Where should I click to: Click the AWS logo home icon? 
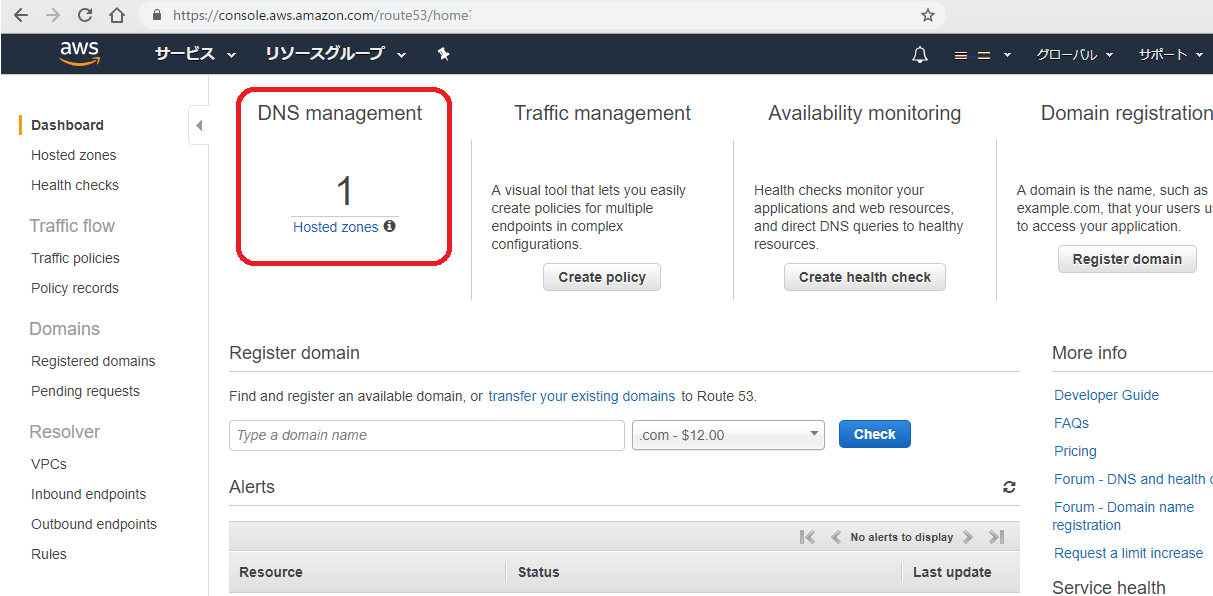pyautogui.click(x=79, y=54)
